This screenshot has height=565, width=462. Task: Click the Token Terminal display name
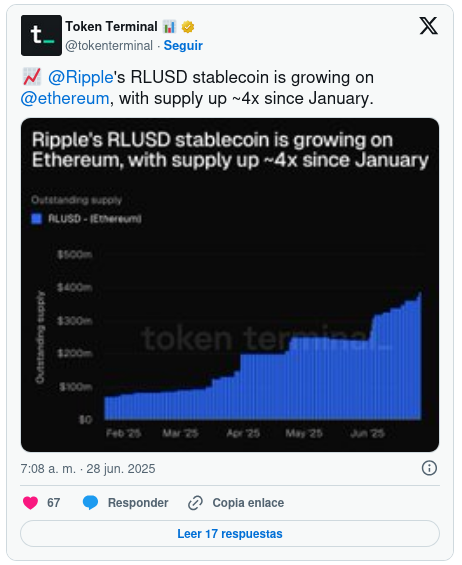tap(111, 27)
